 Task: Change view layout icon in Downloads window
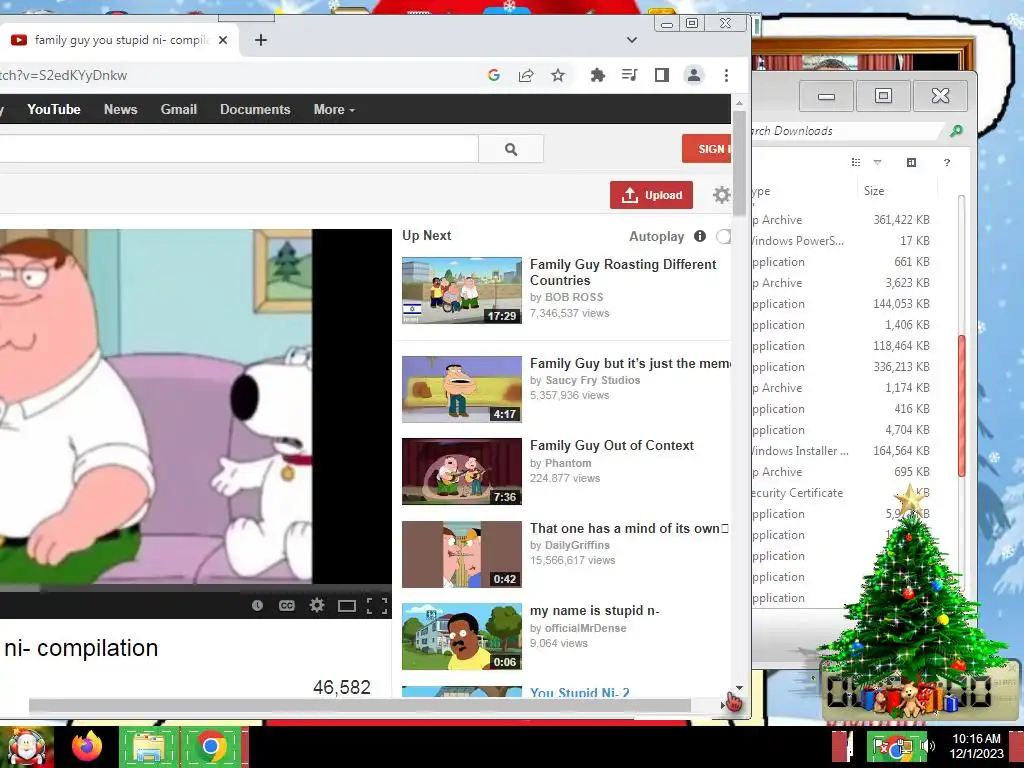(856, 162)
